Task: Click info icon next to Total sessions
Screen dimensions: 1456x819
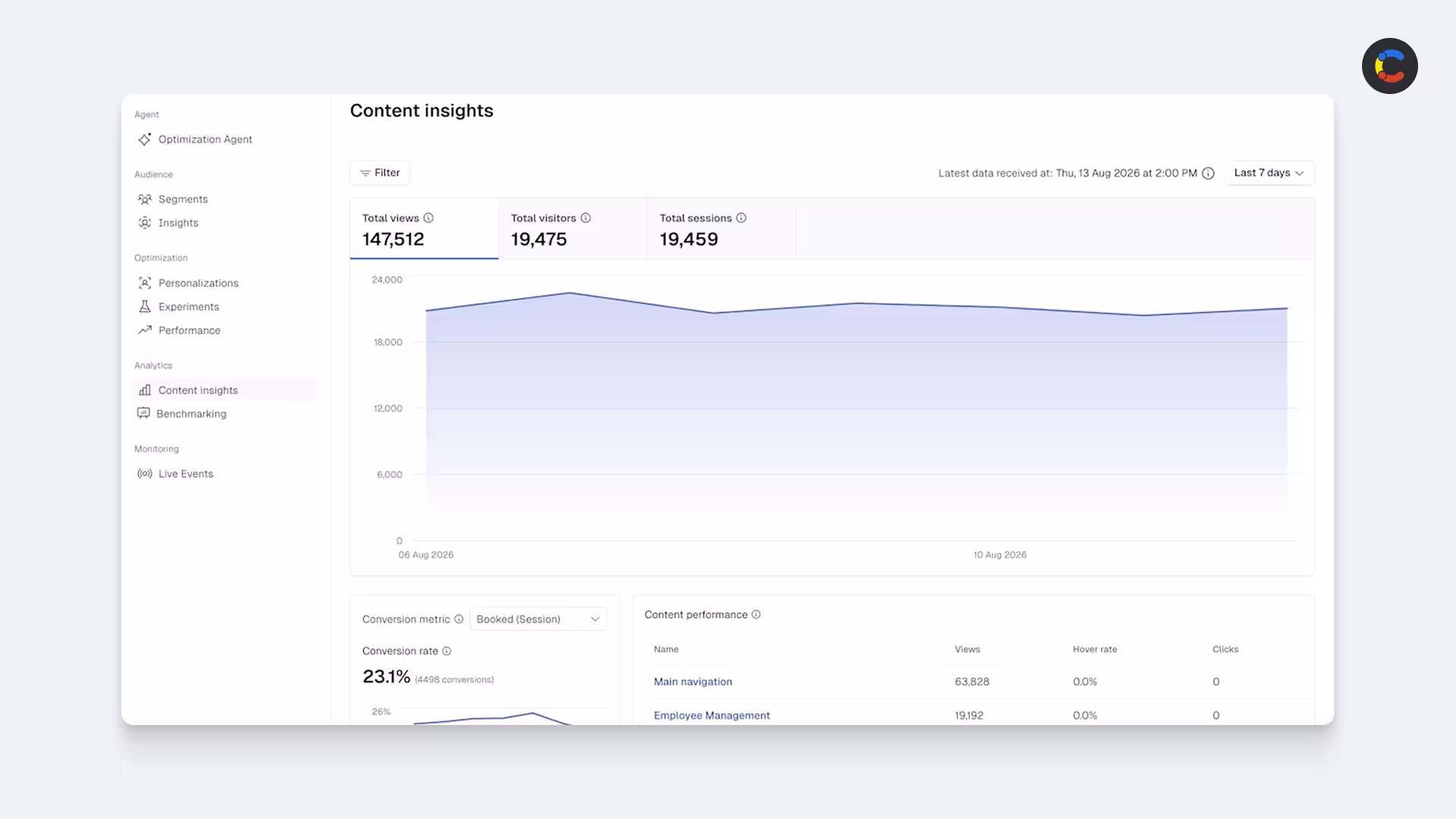Action: 741,218
